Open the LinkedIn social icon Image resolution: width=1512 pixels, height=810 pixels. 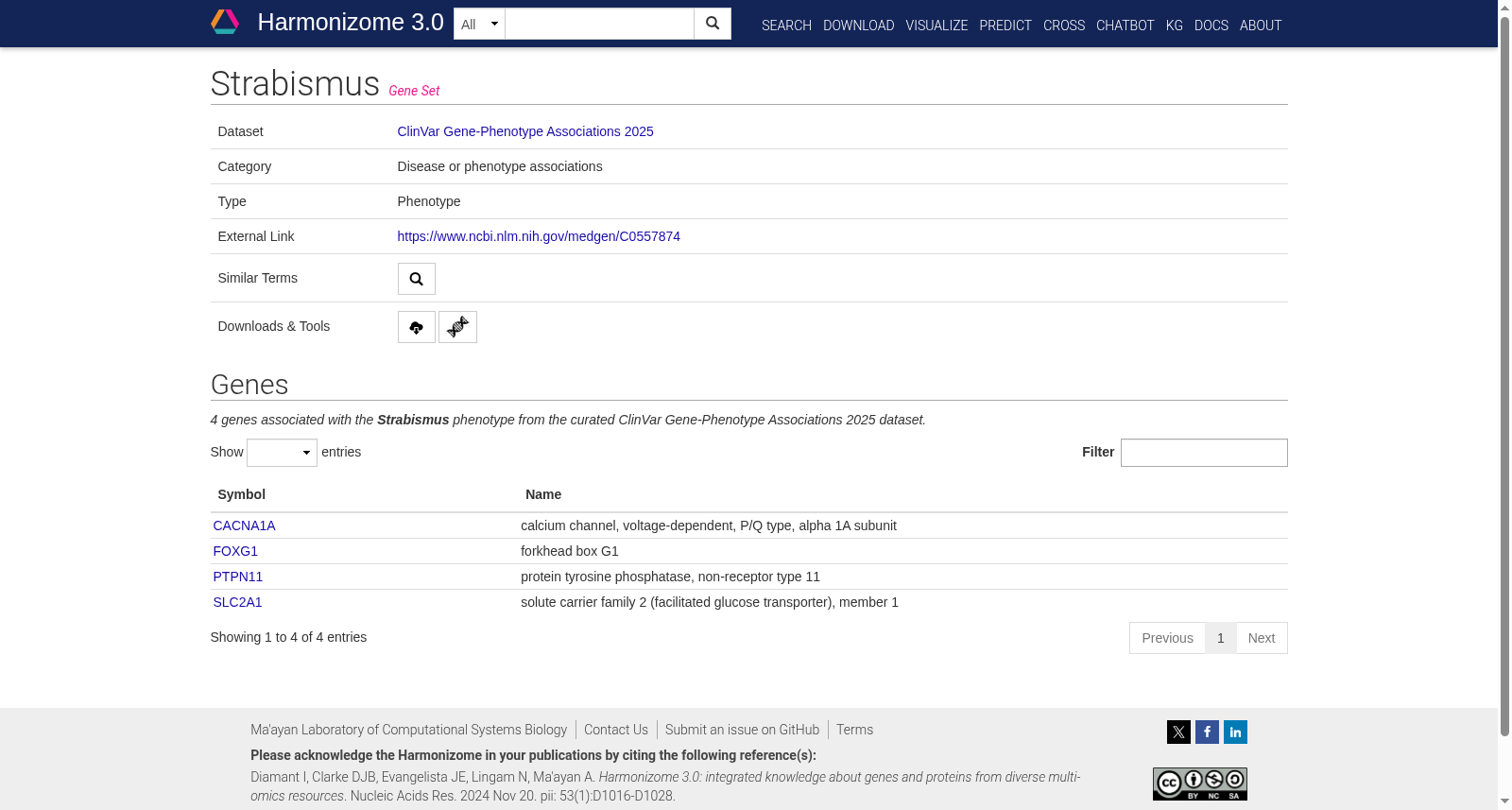[x=1235, y=732]
